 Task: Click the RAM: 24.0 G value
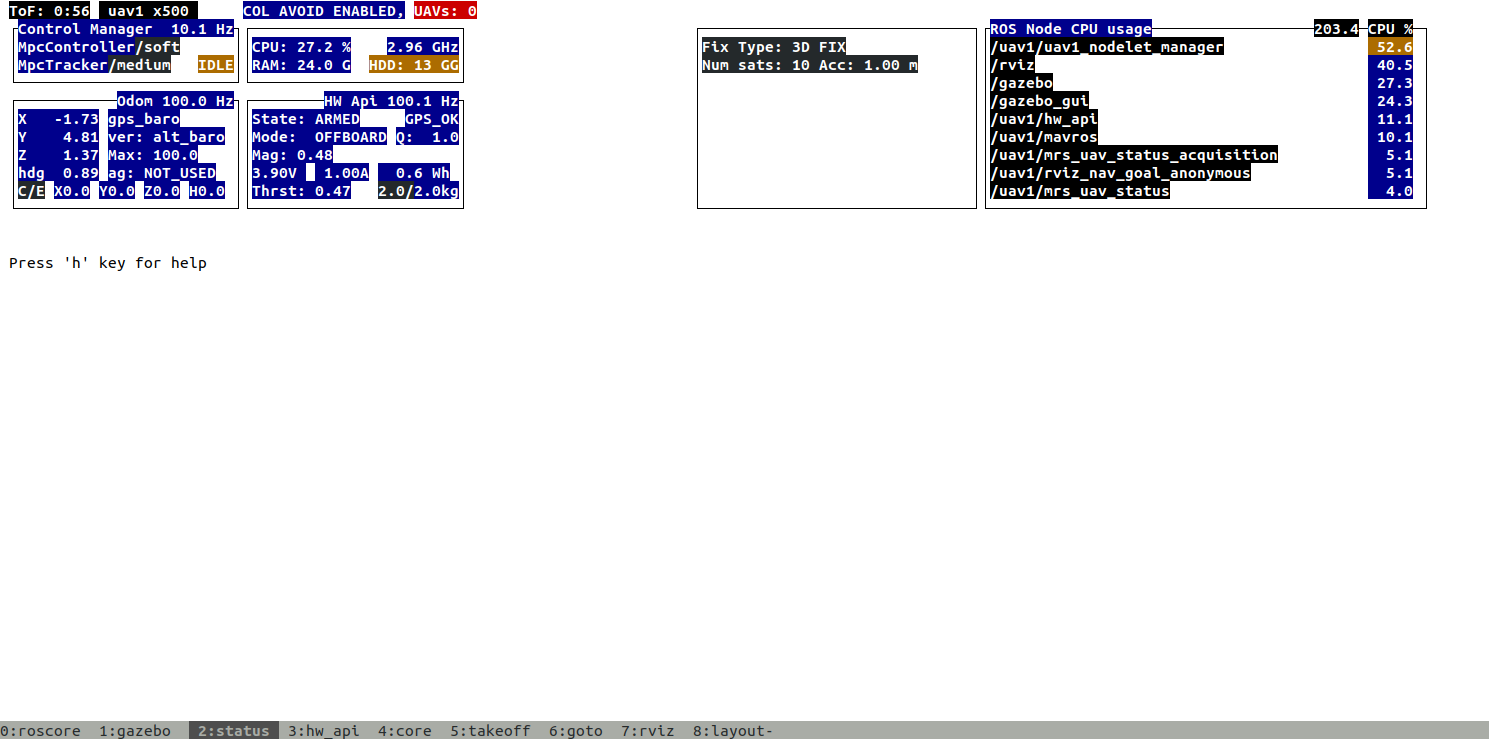point(301,65)
